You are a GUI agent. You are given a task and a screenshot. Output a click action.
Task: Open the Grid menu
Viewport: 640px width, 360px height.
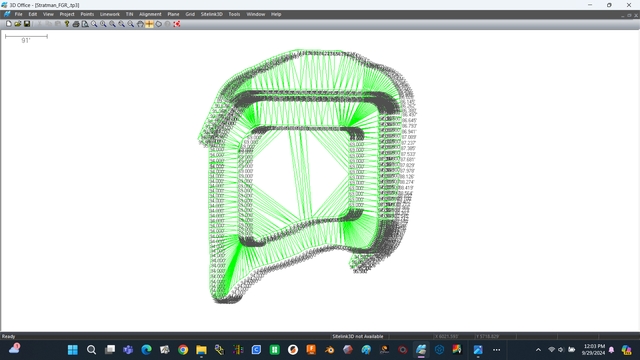(x=190, y=14)
